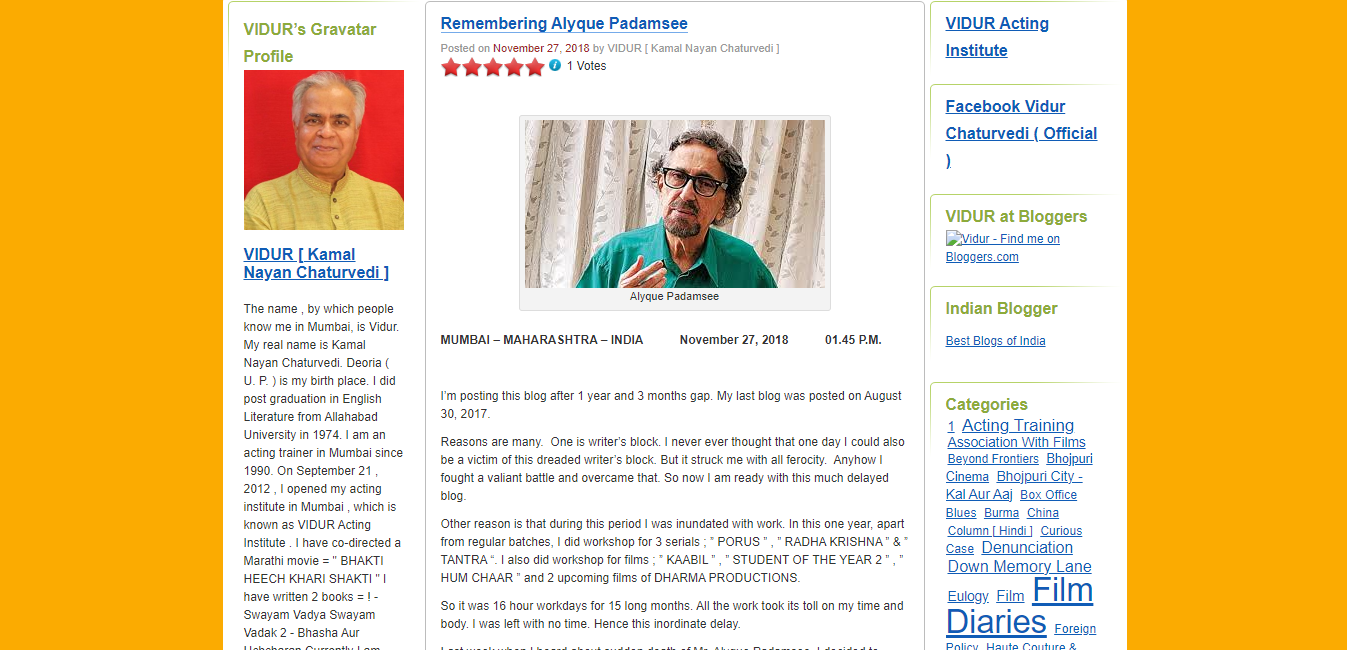1347x650 pixels.
Task: Open the Acting Training category
Action: 1018,425
